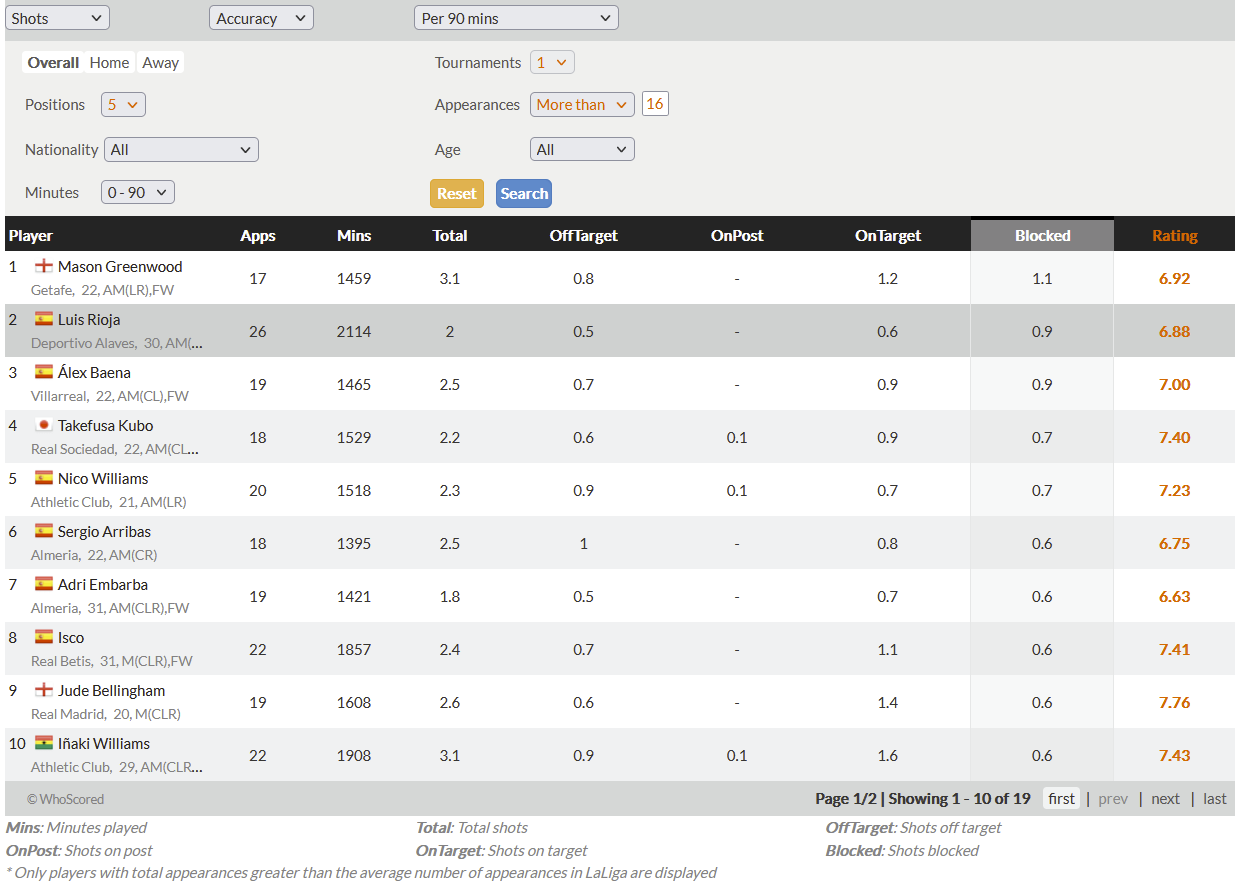
Task: Click the Spain flag beside Sergio Arribas
Action: tap(44, 531)
